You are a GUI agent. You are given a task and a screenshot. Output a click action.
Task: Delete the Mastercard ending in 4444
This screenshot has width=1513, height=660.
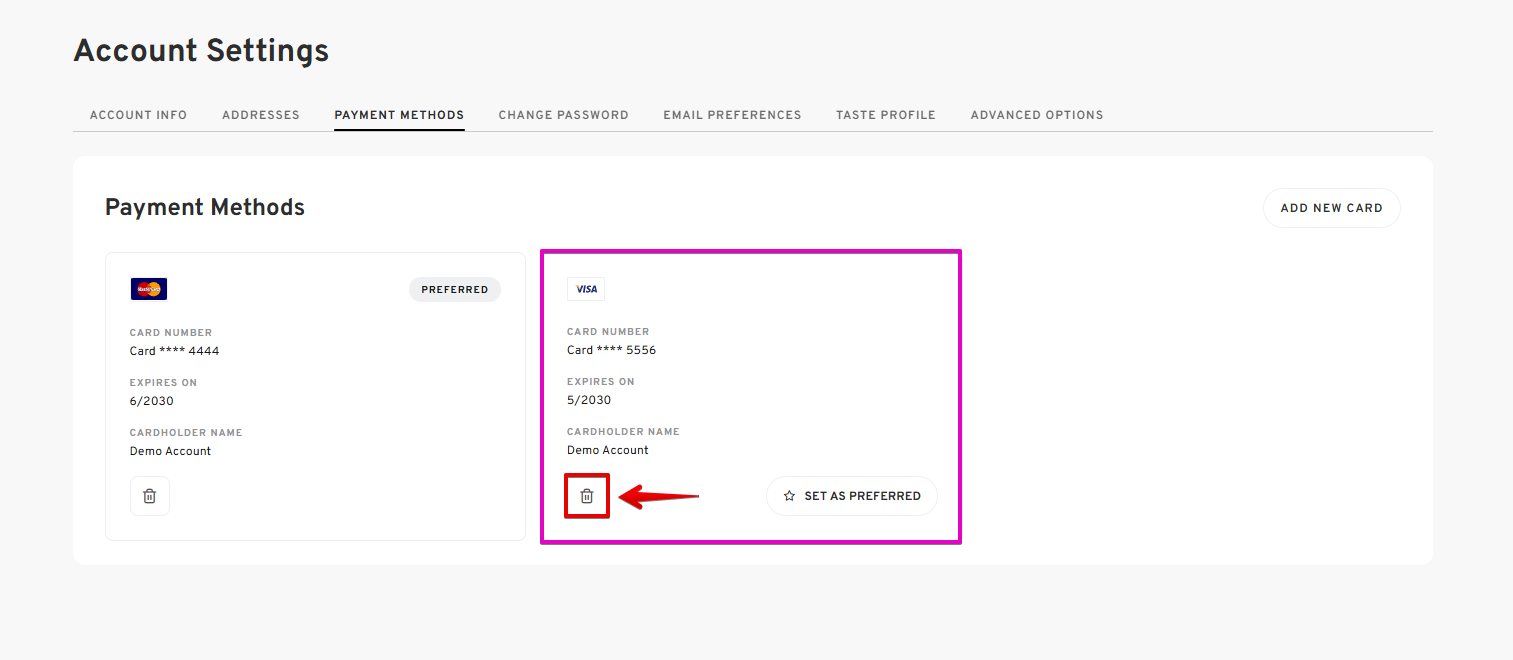coord(149,496)
